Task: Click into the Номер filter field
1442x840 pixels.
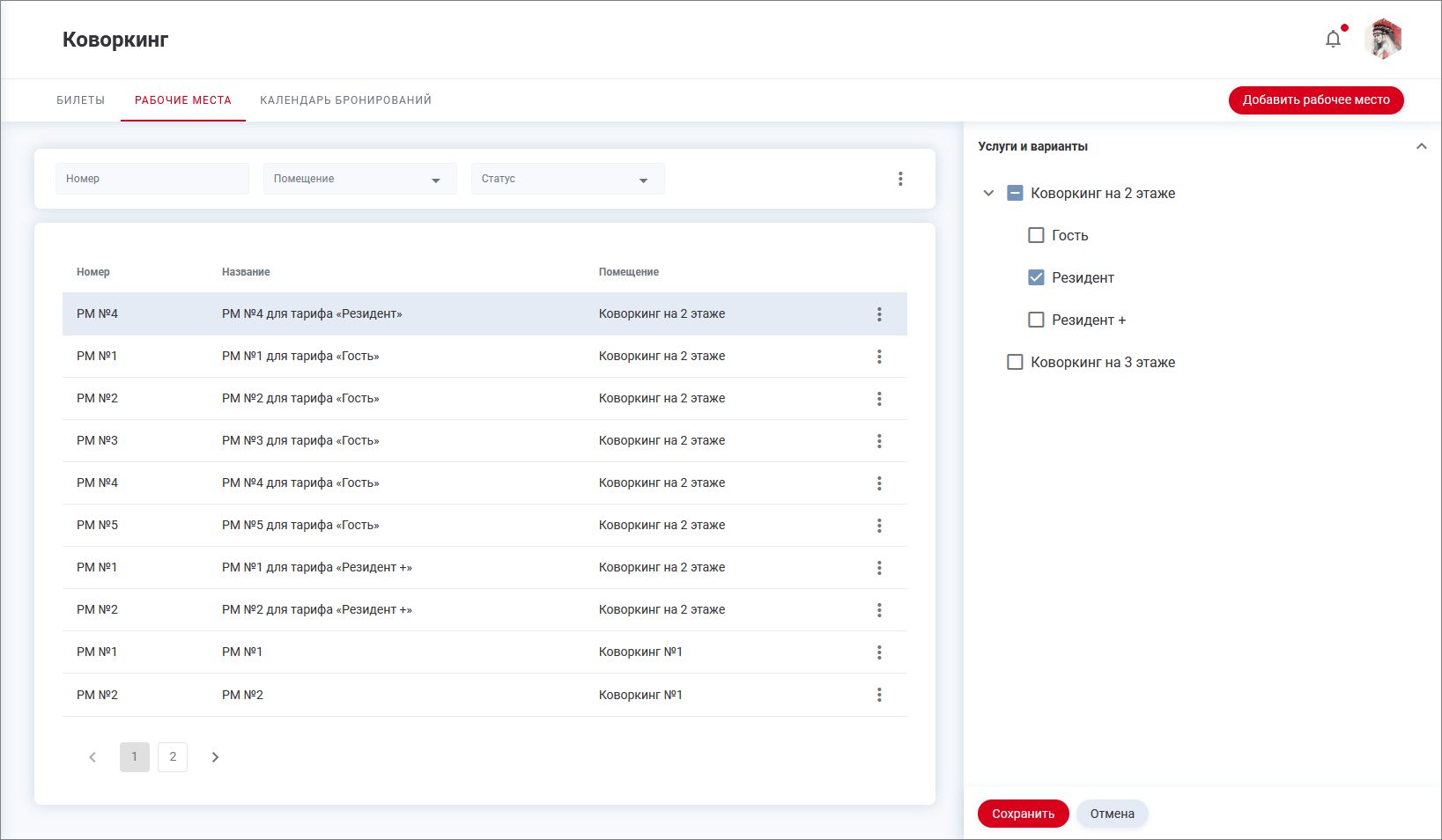Action: 152,179
